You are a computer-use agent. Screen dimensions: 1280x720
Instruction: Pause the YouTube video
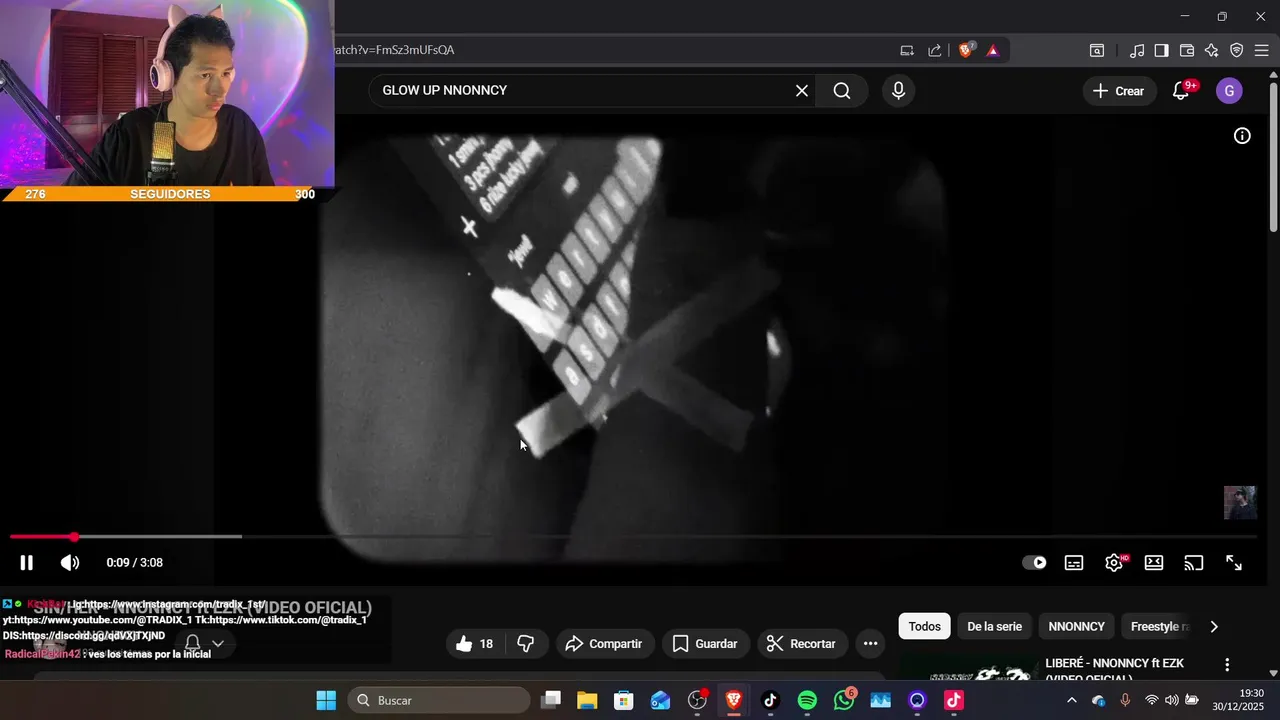[x=26, y=563]
